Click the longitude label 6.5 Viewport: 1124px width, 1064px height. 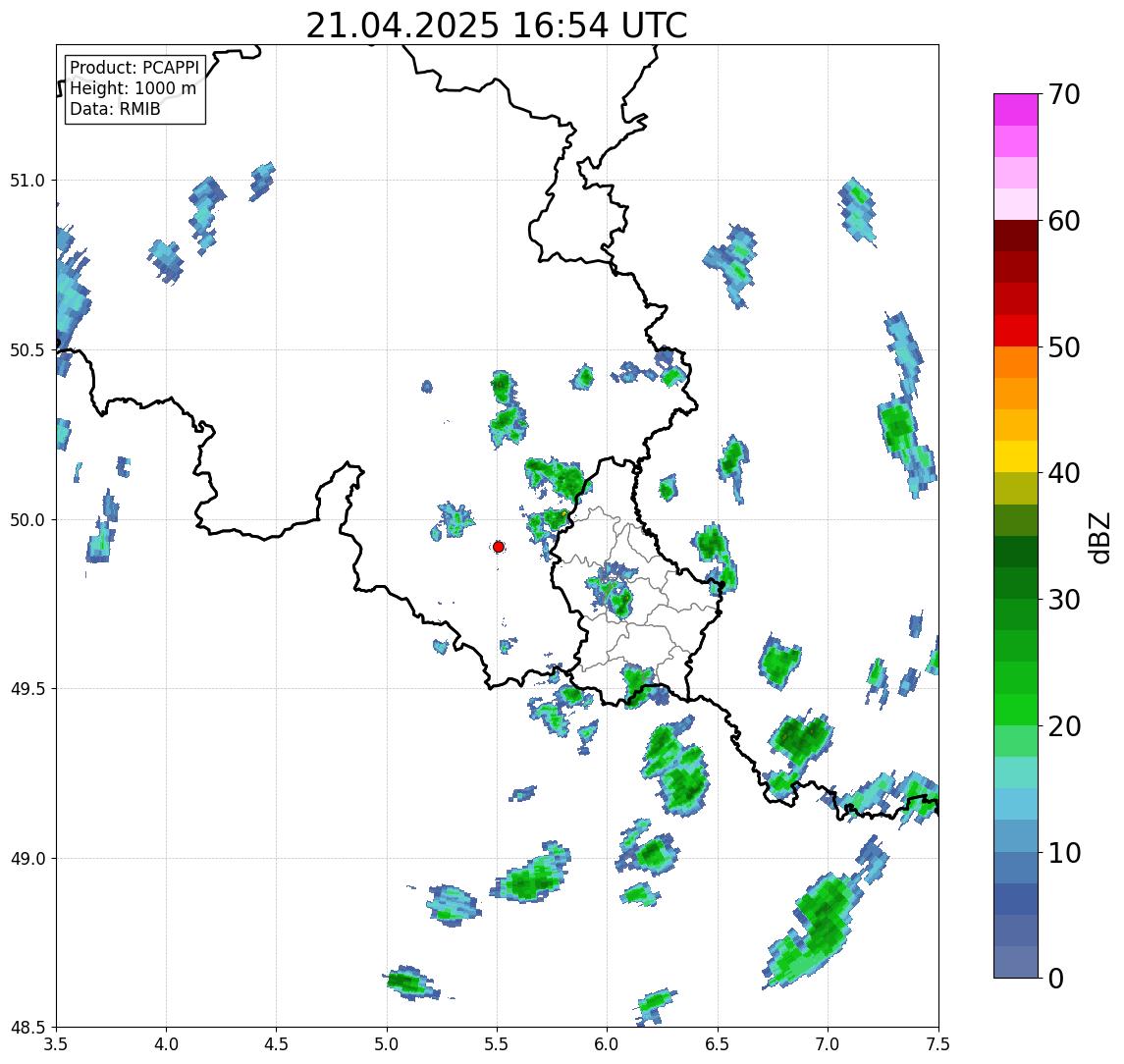pos(719,1044)
